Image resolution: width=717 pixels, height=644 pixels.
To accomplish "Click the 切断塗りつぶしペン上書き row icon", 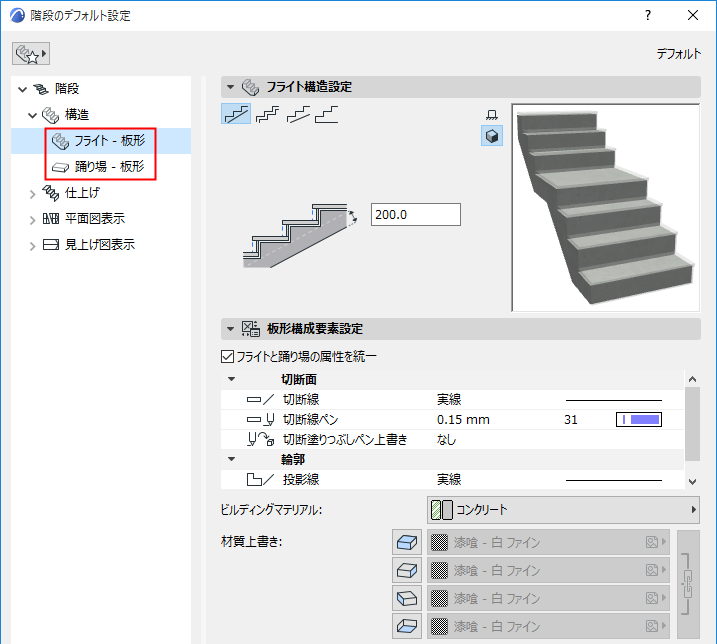I will click(260, 440).
